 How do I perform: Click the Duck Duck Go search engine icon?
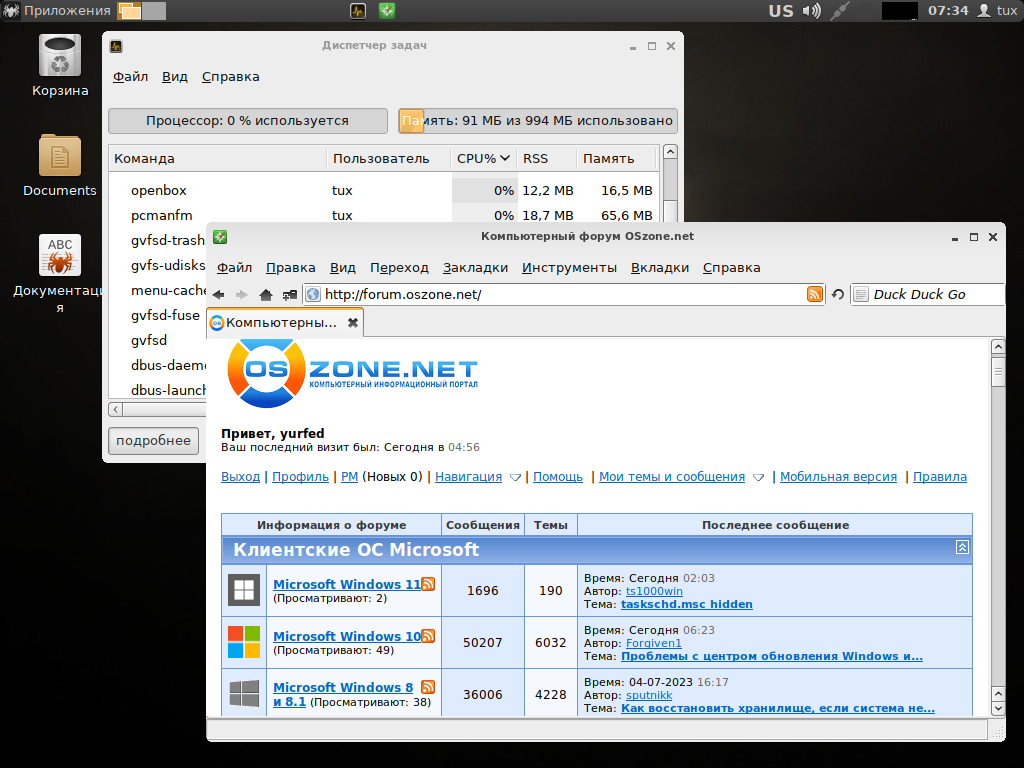pyautogui.click(x=861, y=295)
